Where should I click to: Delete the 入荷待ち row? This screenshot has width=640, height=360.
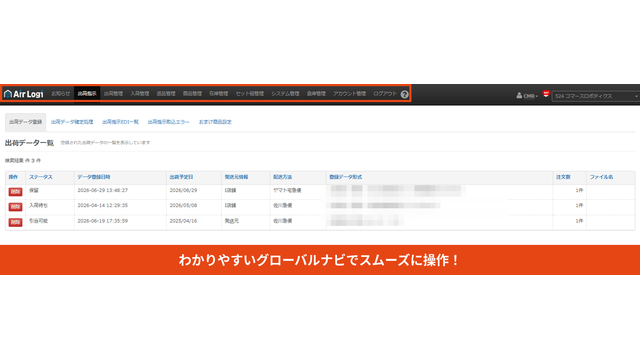pyautogui.click(x=16, y=207)
